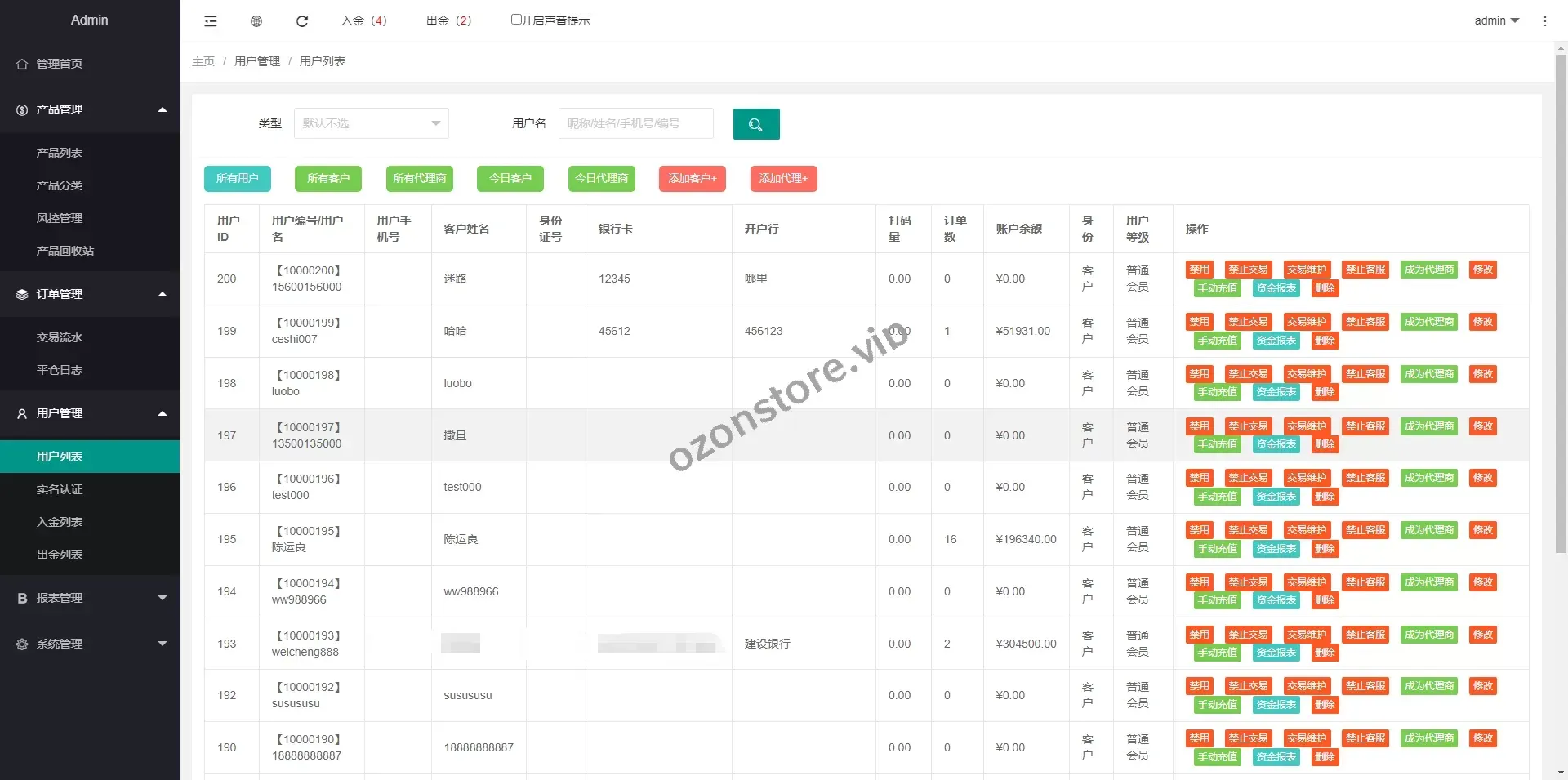Click the 今日代理商 filter button
The height and width of the screenshot is (780, 1568).
point(601,178)
